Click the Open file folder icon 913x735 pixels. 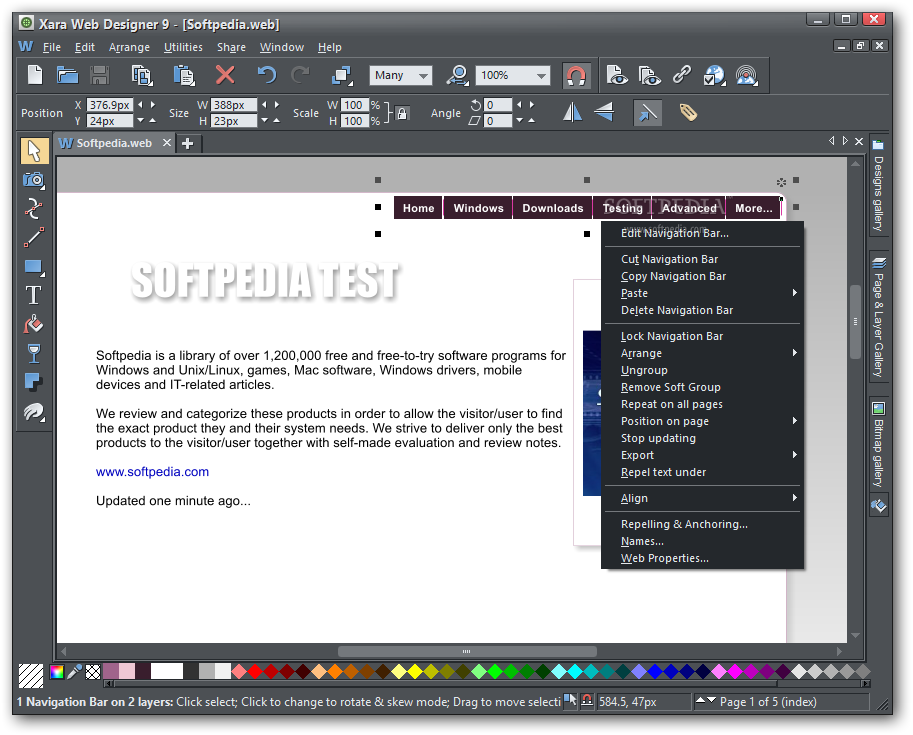click(x=68, y=75)
